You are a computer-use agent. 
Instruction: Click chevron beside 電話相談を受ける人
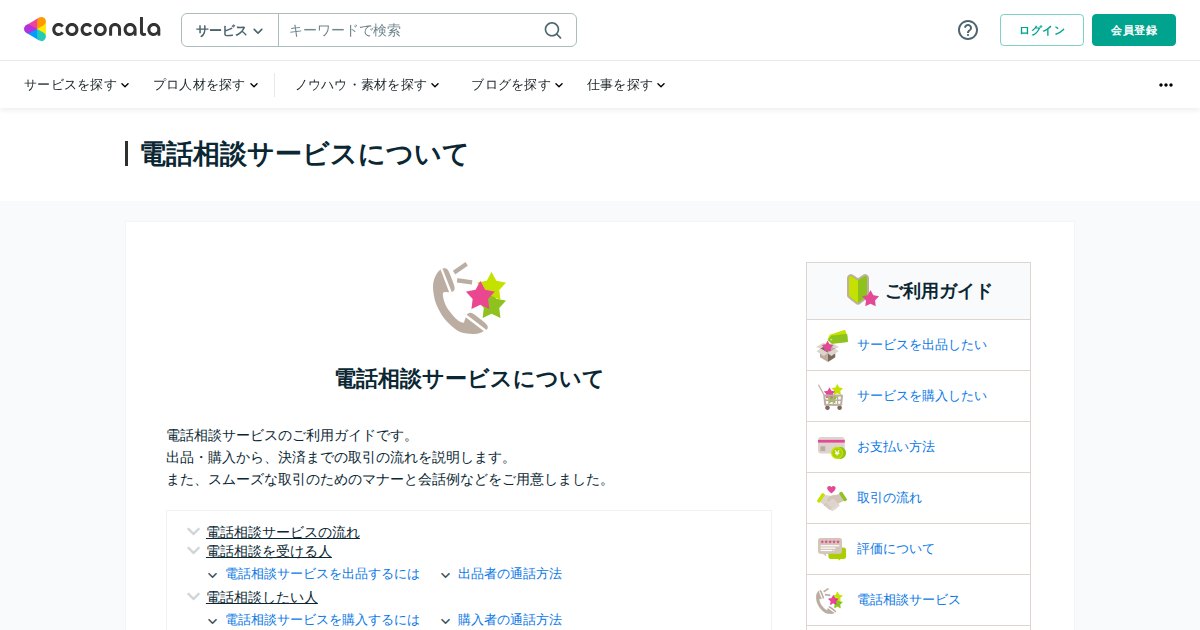(193, 550)
